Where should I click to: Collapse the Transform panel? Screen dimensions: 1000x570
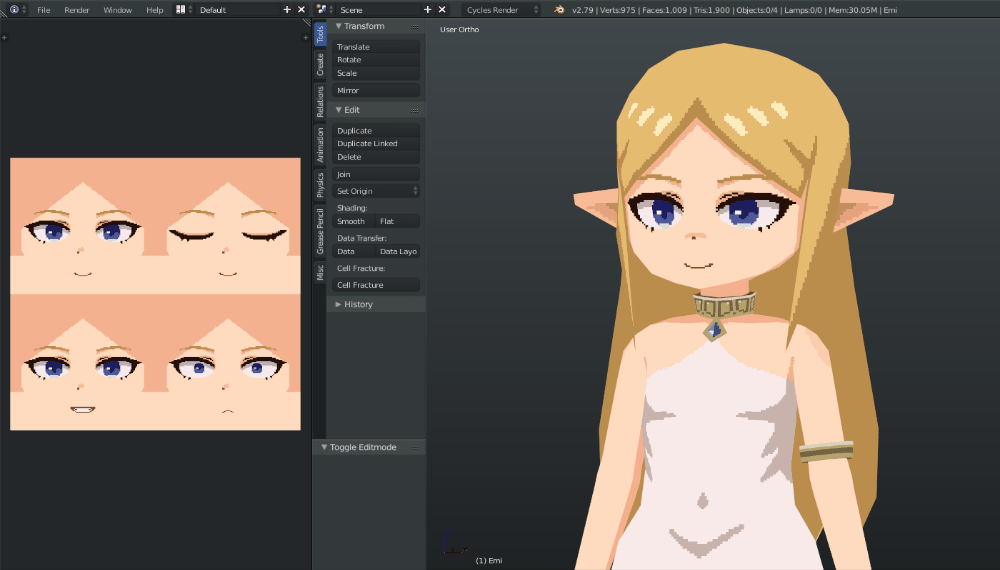tap(339, 26)
